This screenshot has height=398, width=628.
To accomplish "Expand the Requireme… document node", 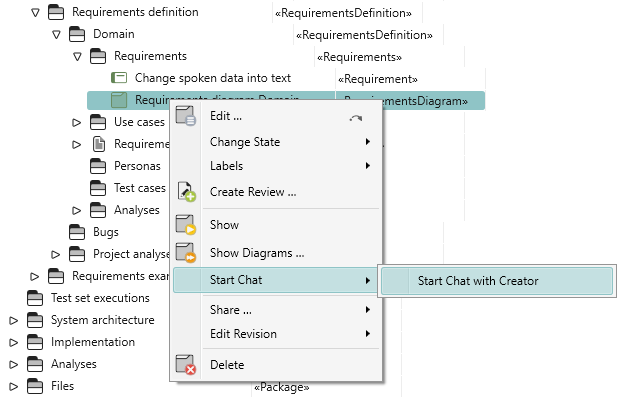I will [x=76, y=145].
